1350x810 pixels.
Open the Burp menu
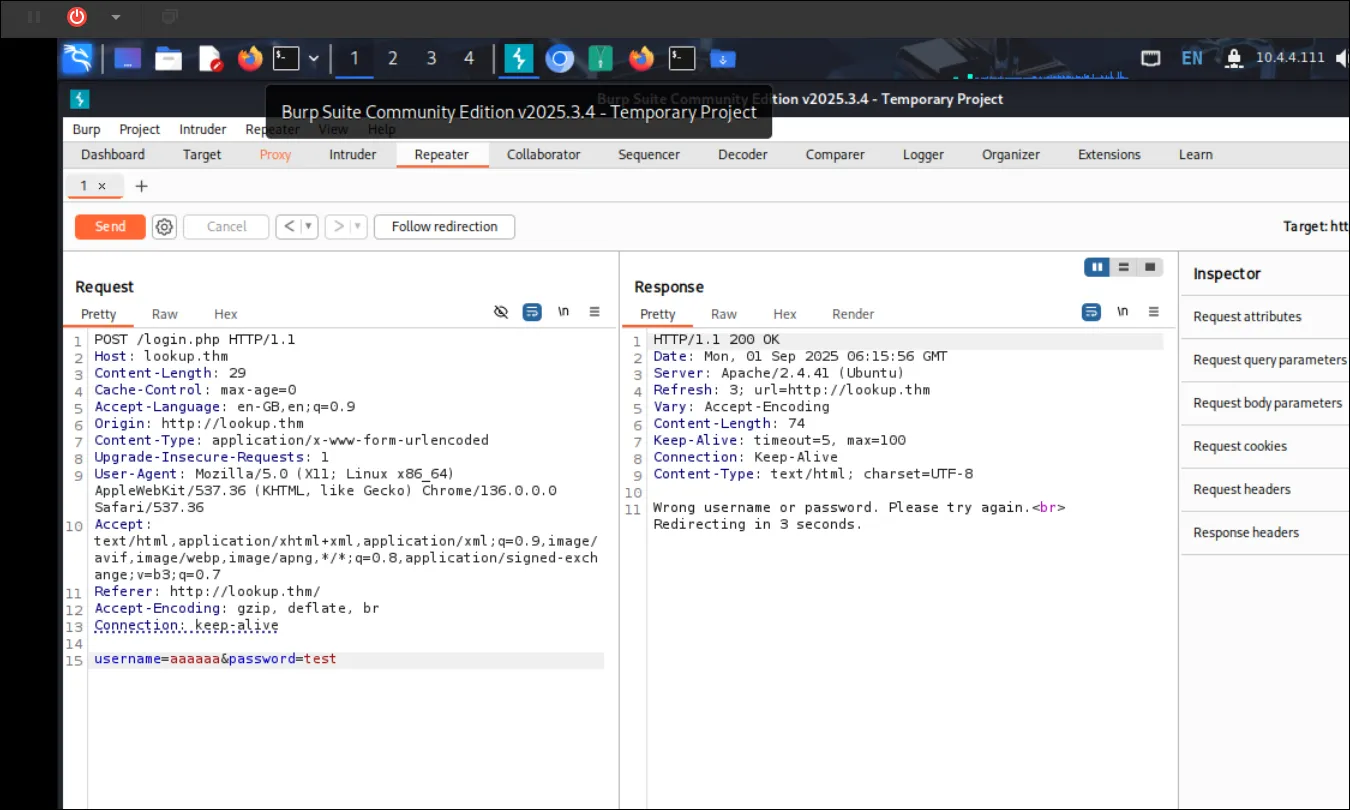coord(87,129)
